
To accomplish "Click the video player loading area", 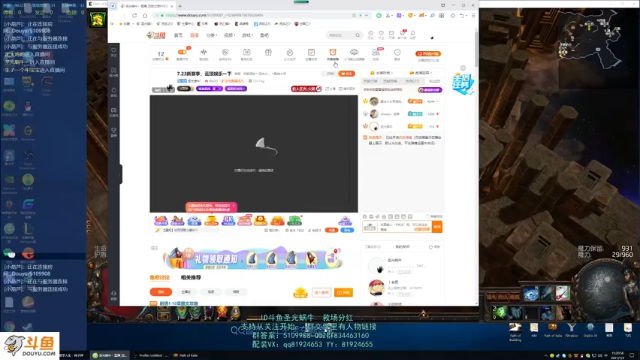I will (254, 153).
